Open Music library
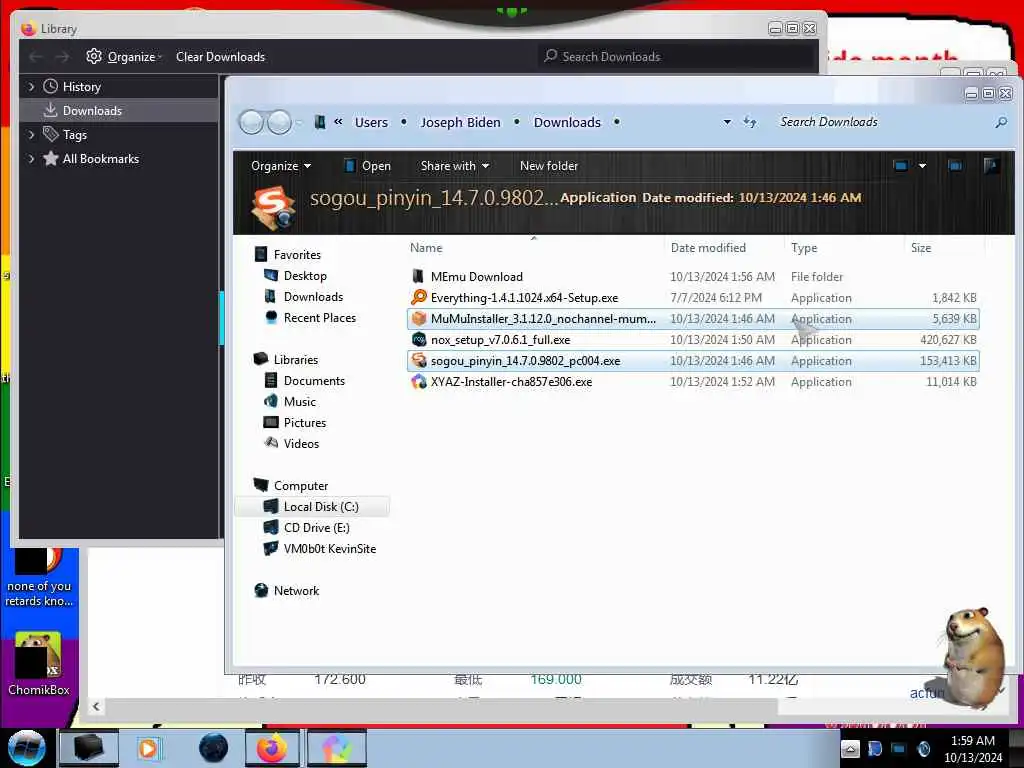 (x=300, y=402)
